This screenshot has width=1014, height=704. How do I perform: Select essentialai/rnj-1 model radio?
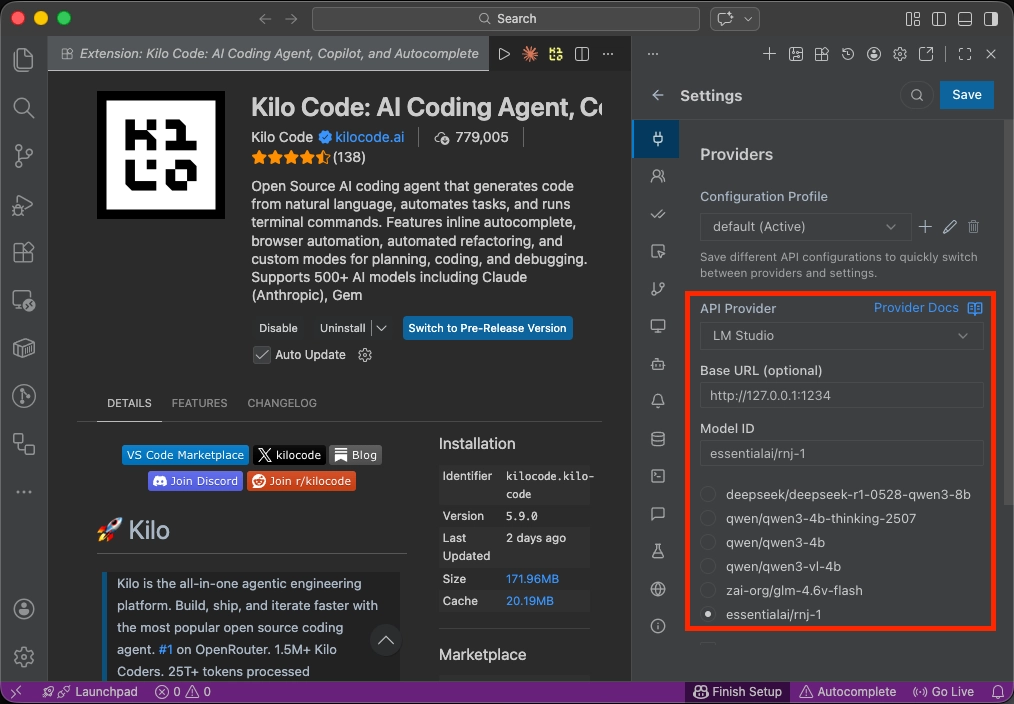point(709,614)
